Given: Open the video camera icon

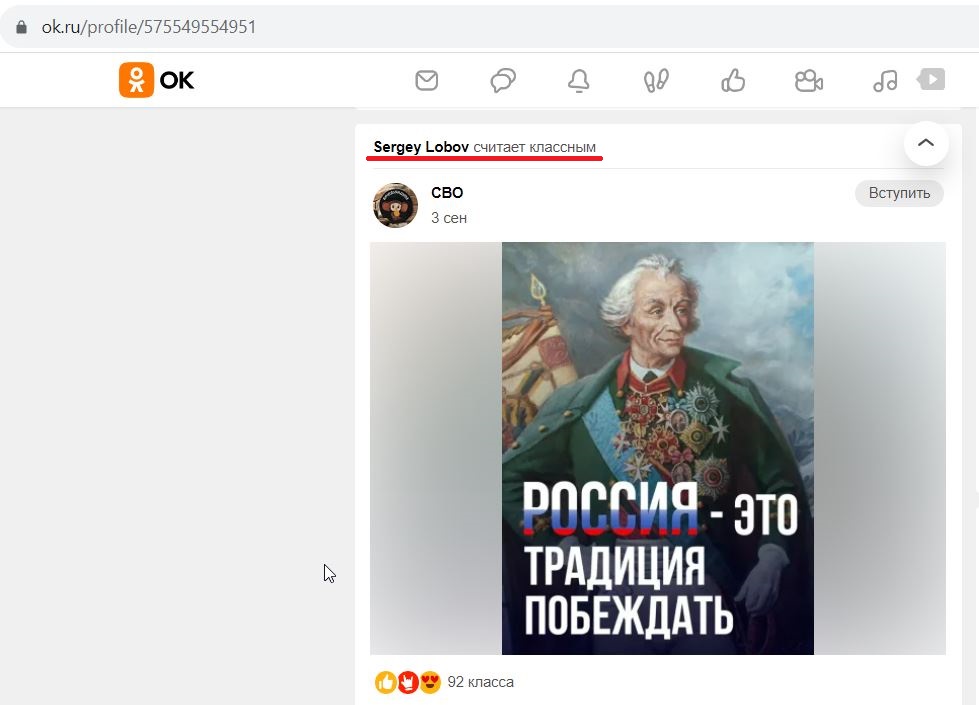Looking at the screenshot, I should click(809, 81).
